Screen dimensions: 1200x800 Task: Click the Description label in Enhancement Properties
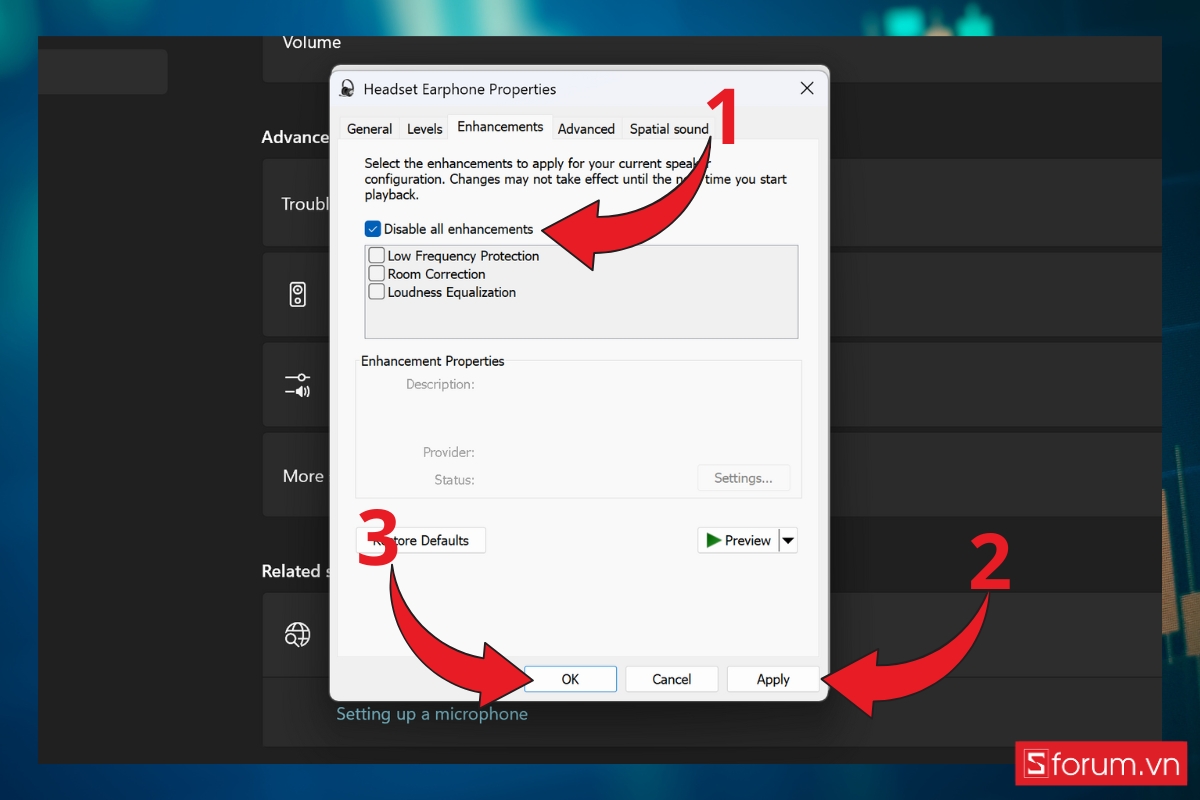440,384
